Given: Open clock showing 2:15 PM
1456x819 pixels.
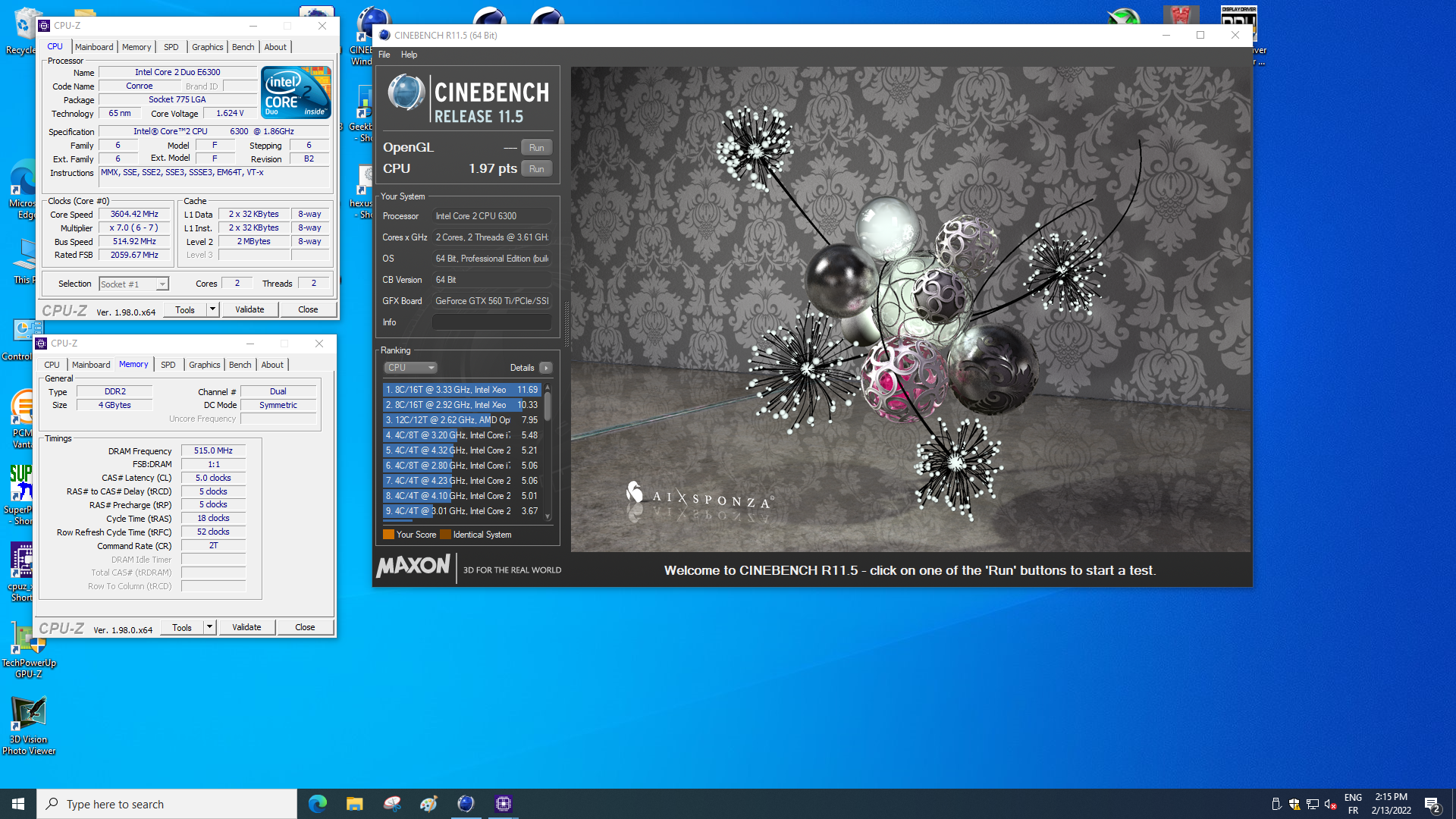Looking at the screenshot, I should click(1392, 804).
